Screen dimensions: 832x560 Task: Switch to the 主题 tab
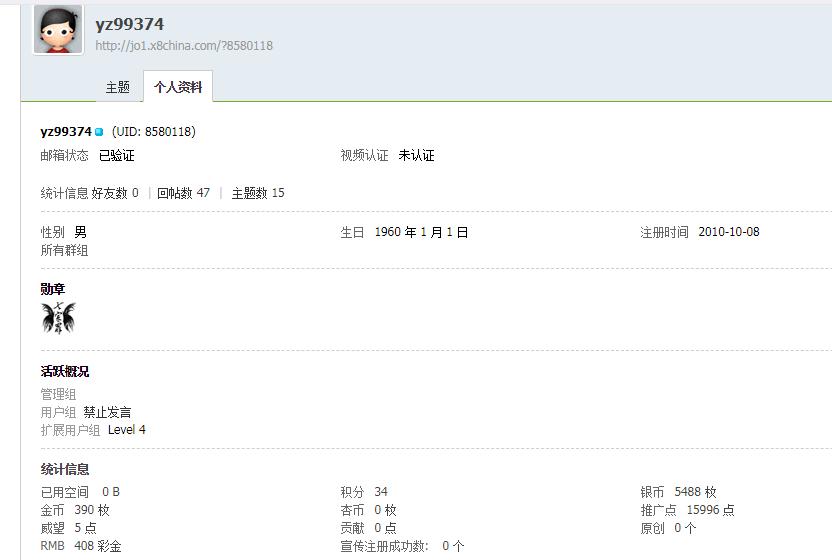(118, 87)
